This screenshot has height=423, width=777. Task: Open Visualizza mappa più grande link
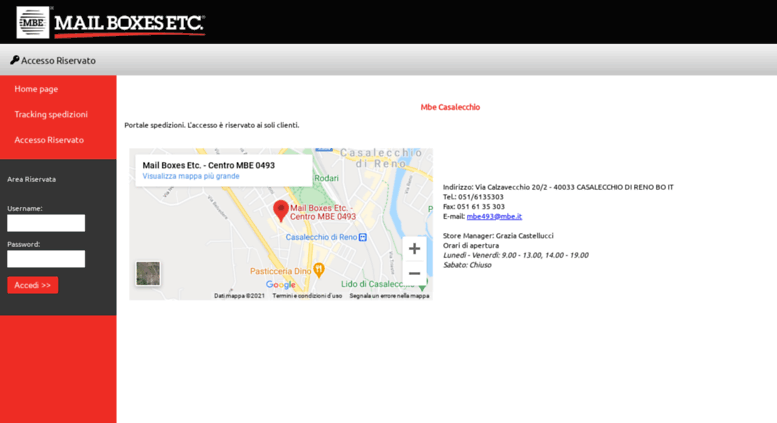click(x=191, y=176)
